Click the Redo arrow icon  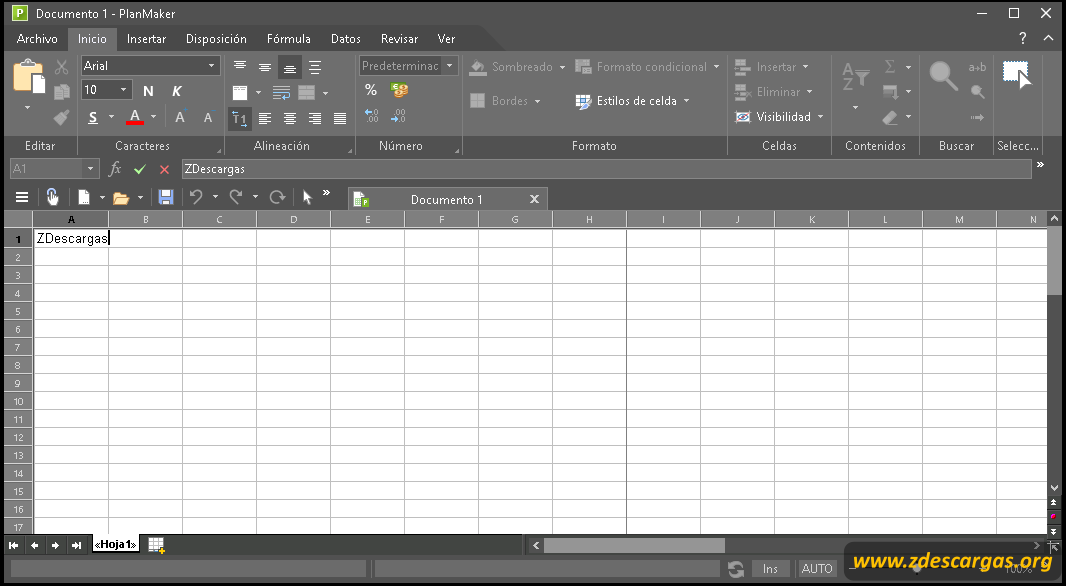(x=236, y=197)
